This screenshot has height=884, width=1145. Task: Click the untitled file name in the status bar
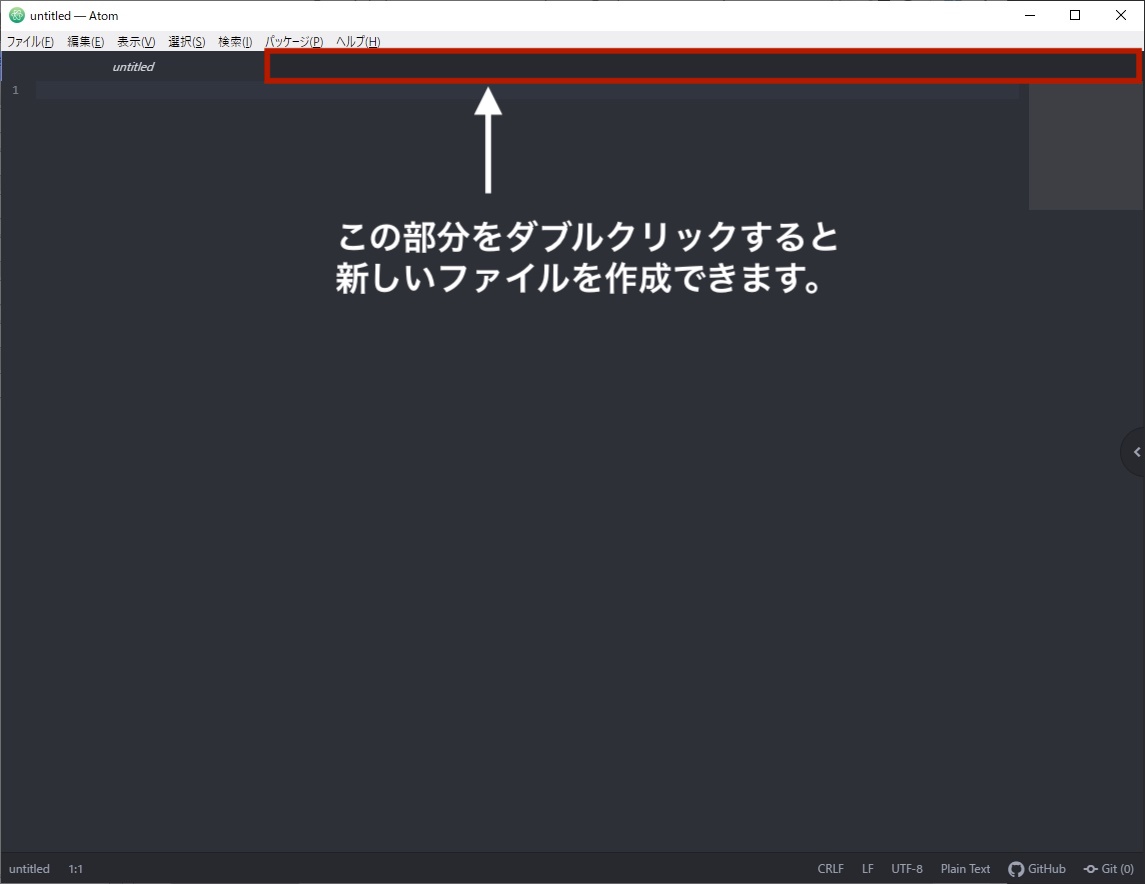tap(29, 869)
